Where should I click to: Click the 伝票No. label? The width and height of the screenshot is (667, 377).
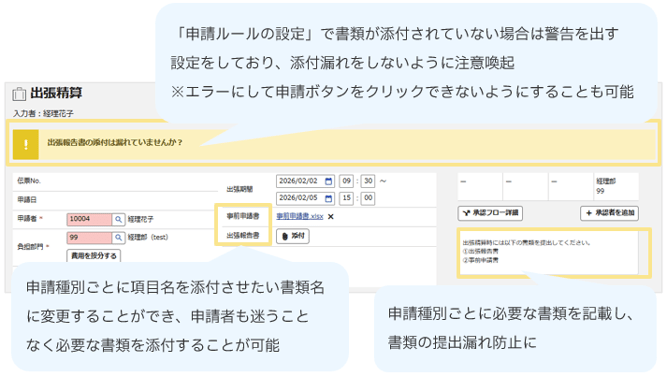[x=29, y=181]
